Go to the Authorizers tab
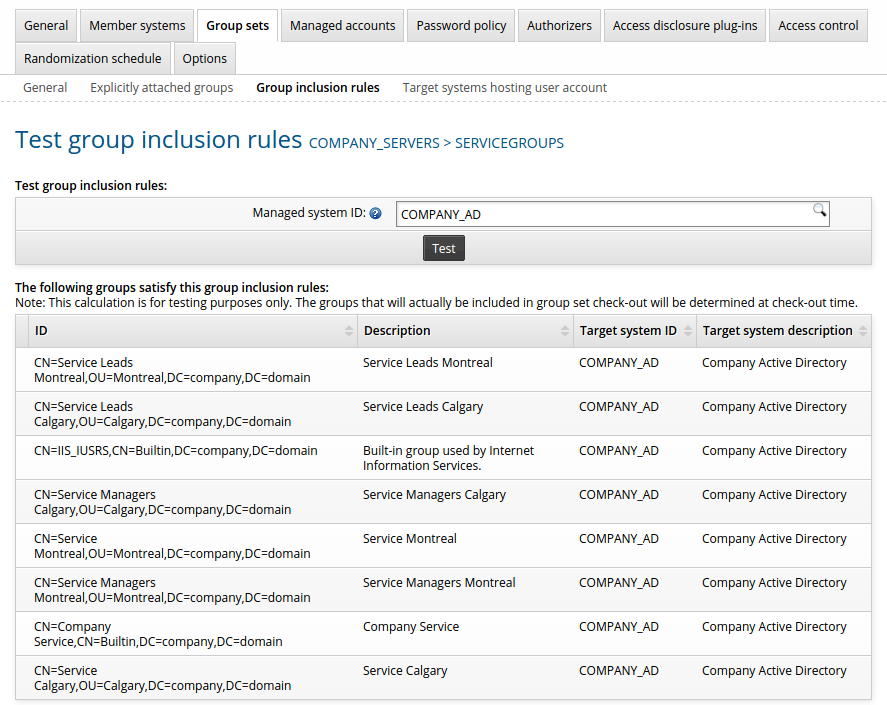The width and height of the screenshot is (887, 705). (559, 26)
